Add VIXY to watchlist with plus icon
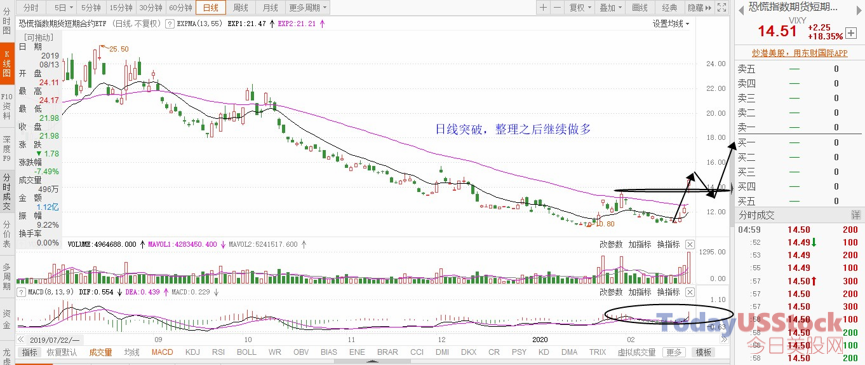This screenshot has width=865, height=365. pyautogui.click(x=852, y=33)
